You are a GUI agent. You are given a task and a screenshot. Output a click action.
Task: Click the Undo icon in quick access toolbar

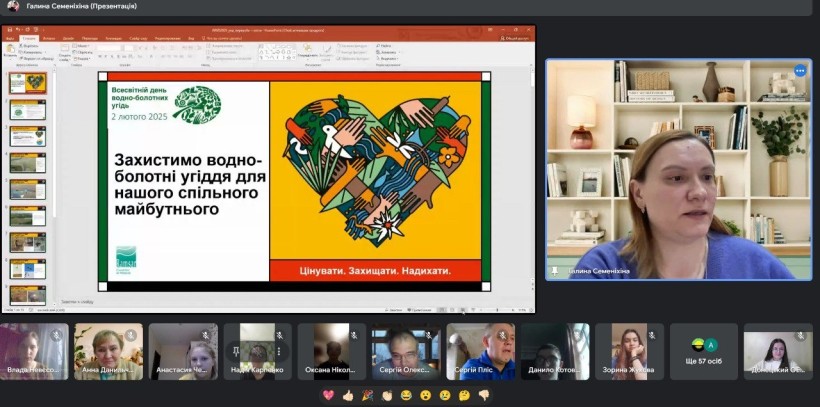pos(18,30)
